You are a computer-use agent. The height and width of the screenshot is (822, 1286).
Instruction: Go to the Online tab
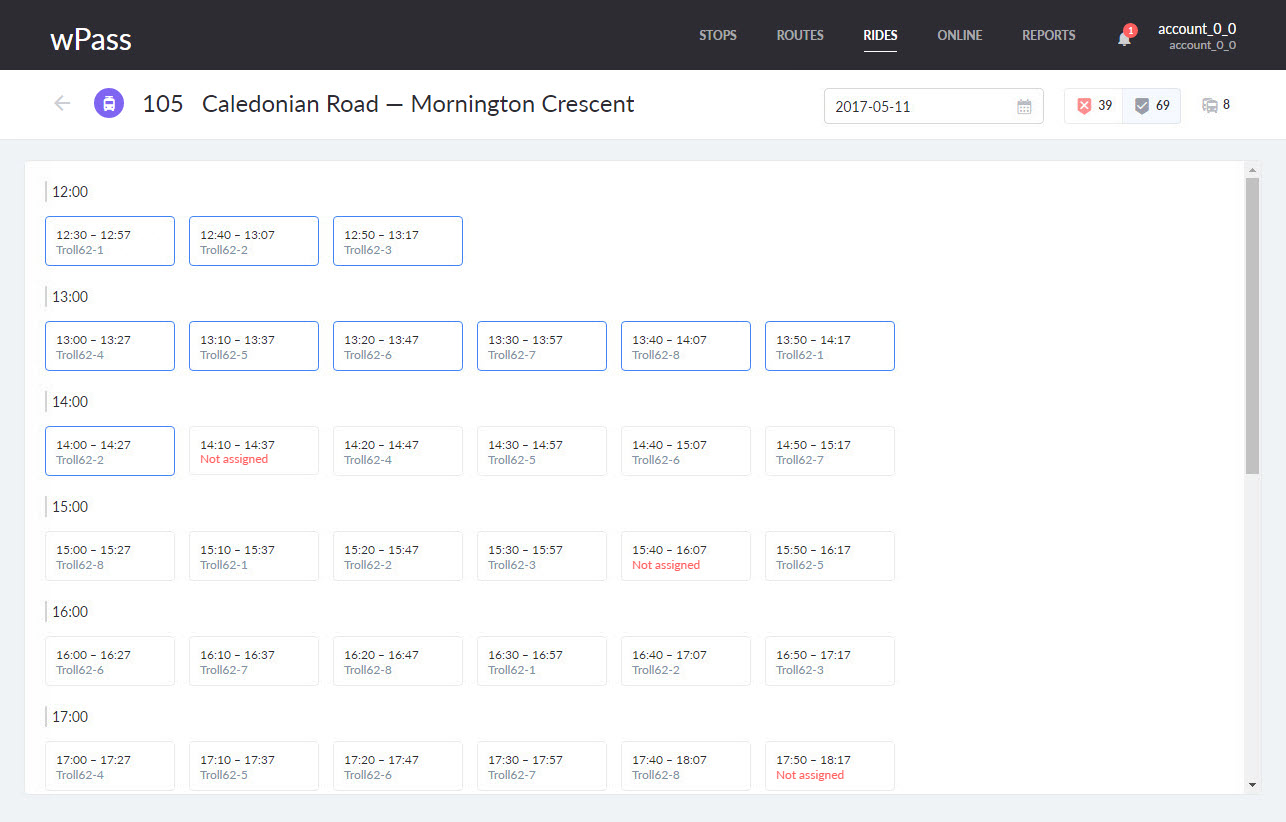[x=959, y=35]
